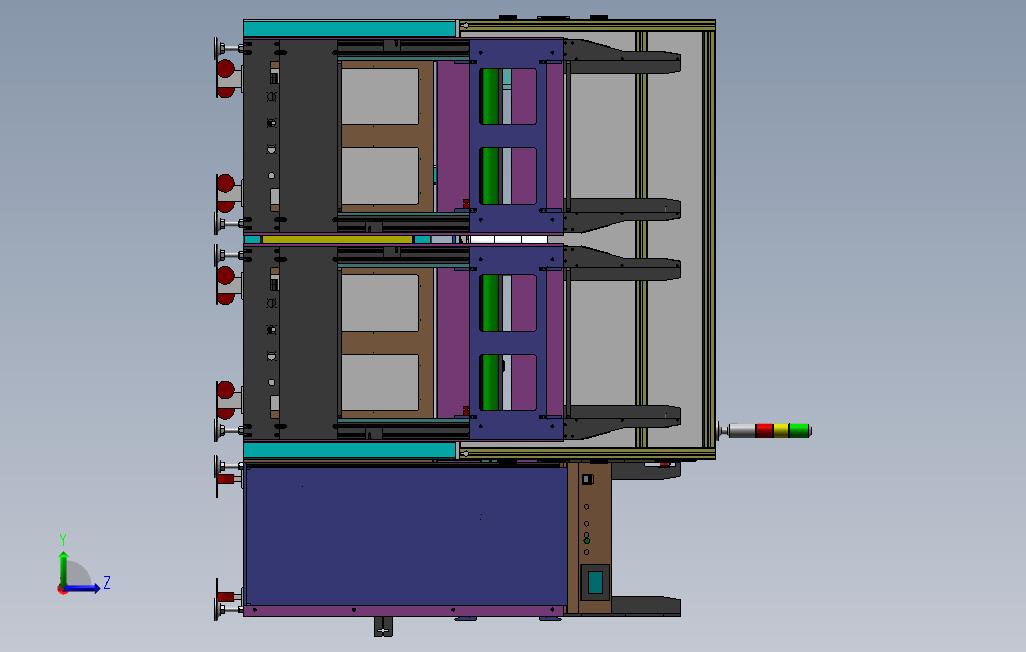Pick the square switch atop the brown control panel
Viewport: 1026px width, 652px height.
pyautogui.click(x=588, y=480)
